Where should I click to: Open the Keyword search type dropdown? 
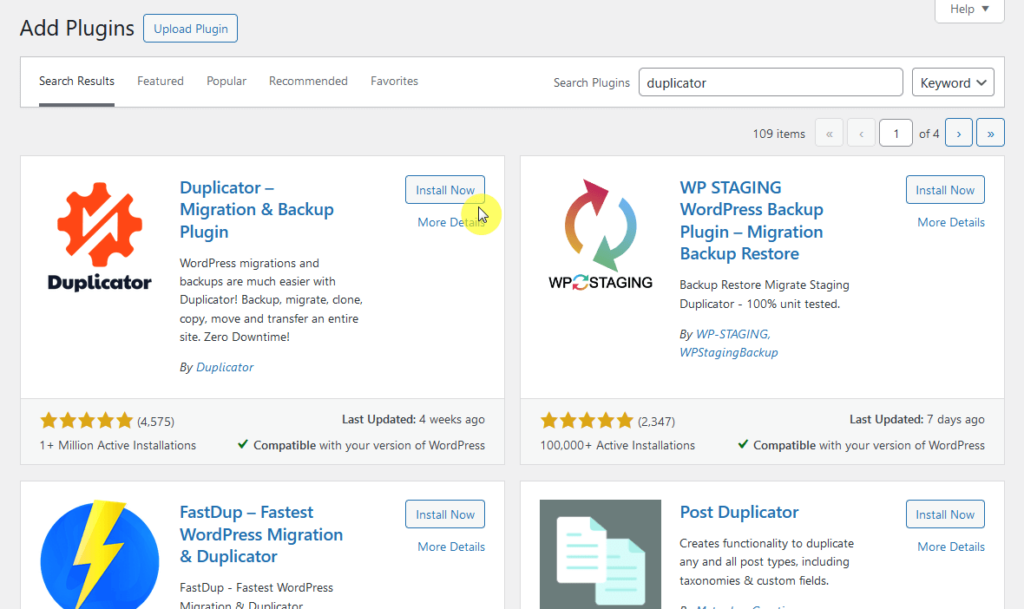point(953,83)
